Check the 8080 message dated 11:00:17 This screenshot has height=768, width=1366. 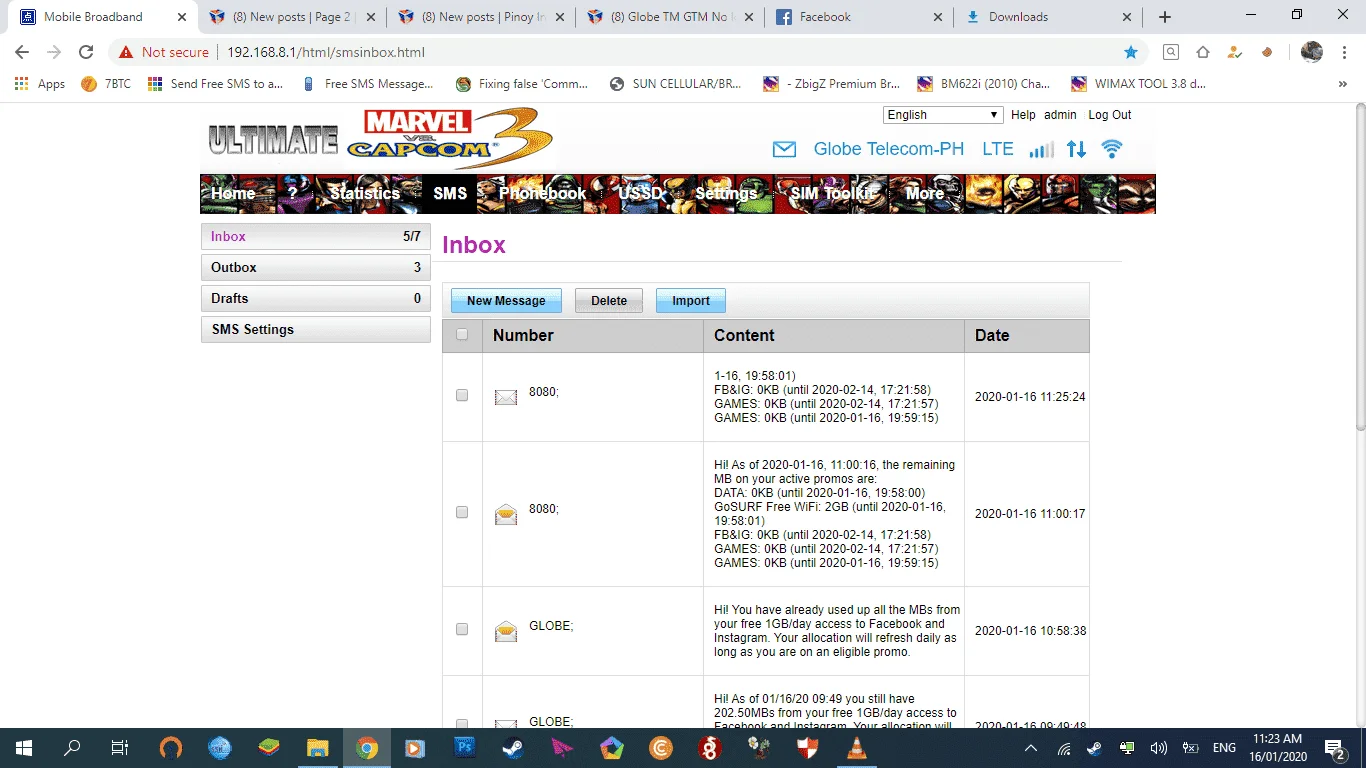pos(462,512)
